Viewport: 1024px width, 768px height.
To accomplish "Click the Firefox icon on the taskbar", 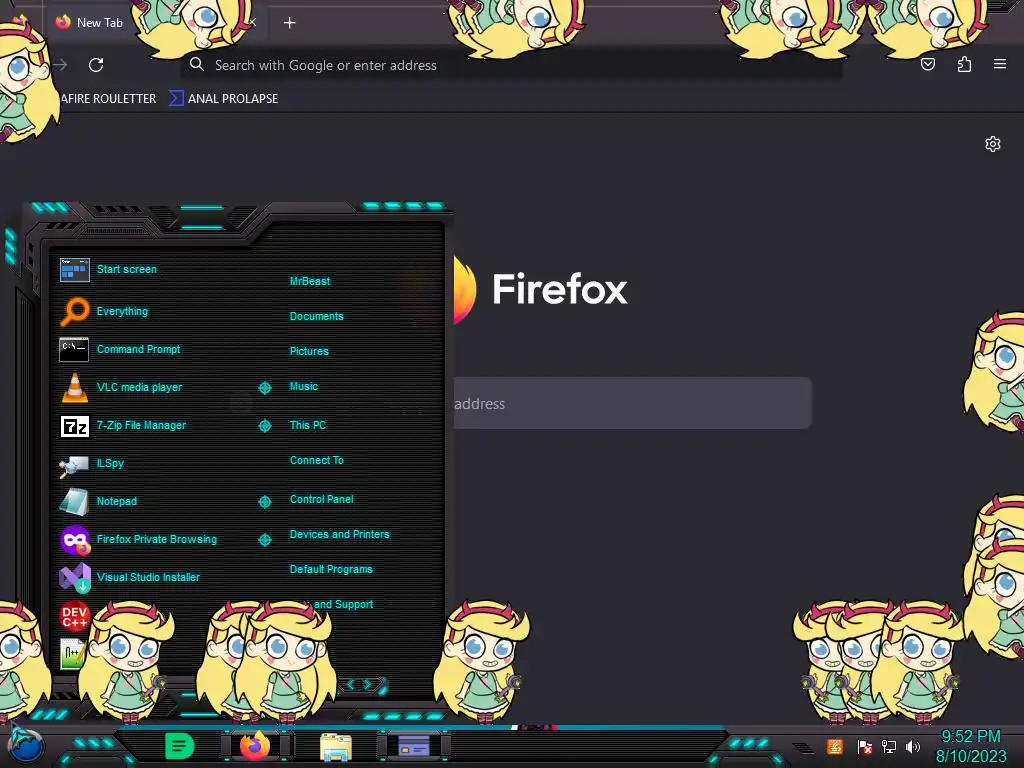I will tap(255, 745).
